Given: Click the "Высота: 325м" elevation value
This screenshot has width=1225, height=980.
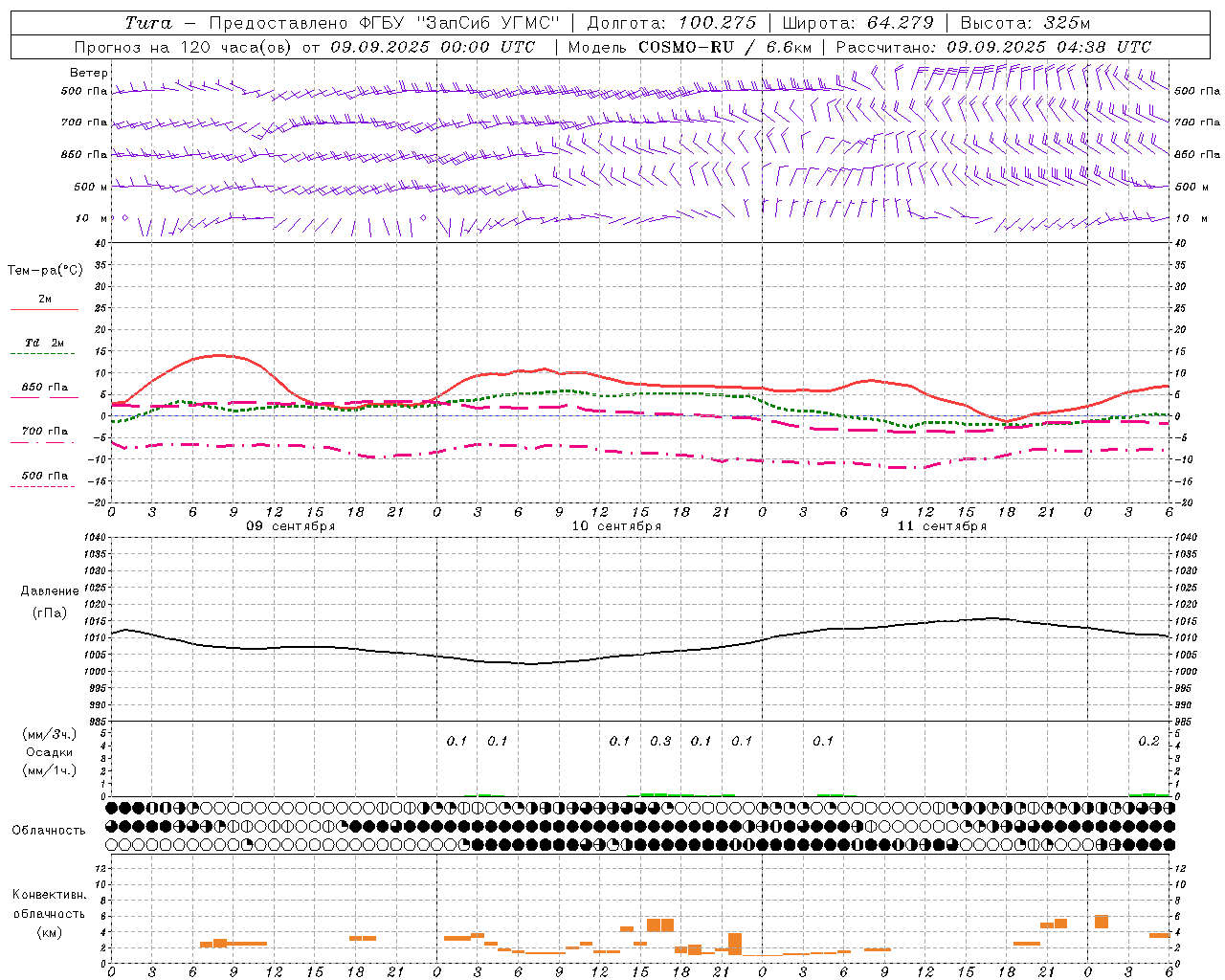Looking at the screenshot, I should (x=1025, y=23).
